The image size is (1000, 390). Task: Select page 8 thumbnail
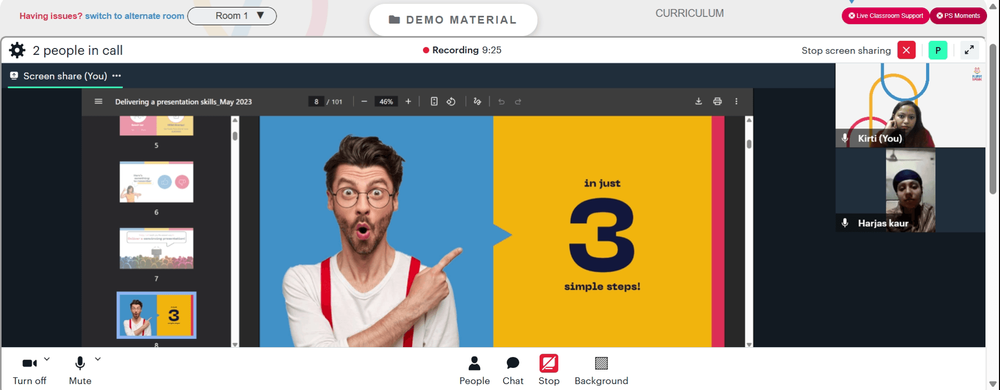[156, 315]
